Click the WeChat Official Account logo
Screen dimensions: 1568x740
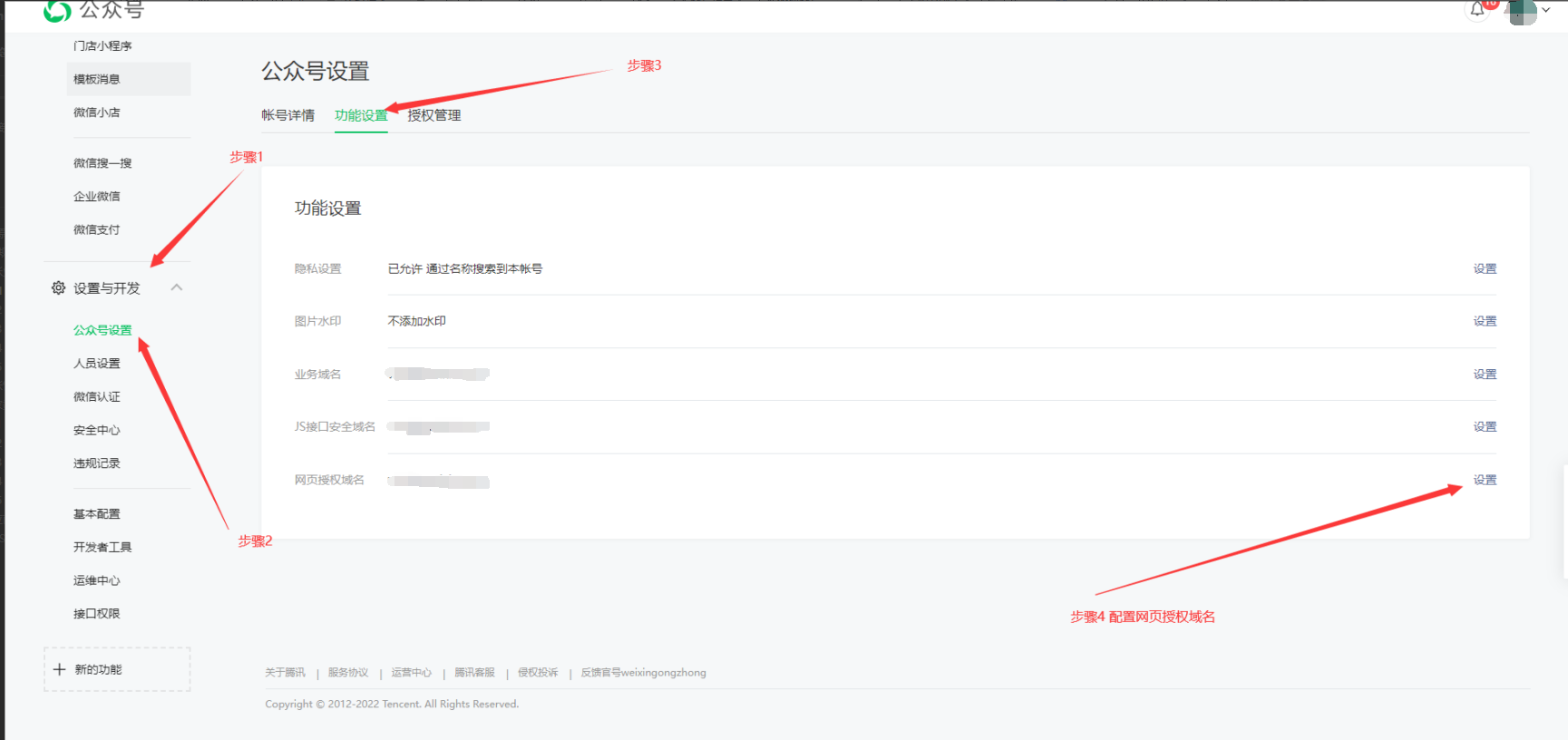58,11
